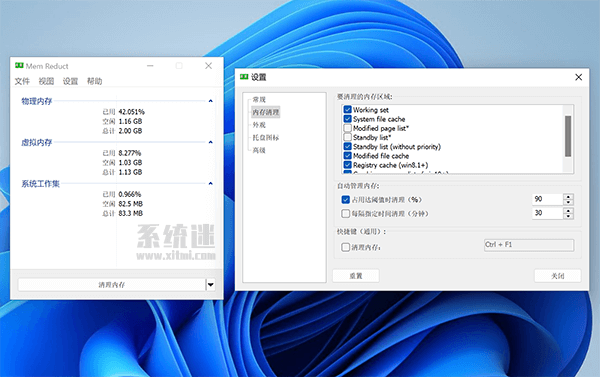Click the Ctrl + F1 hotkey field
This screenshot has width=600, height=377.
(x=529, y=245)
